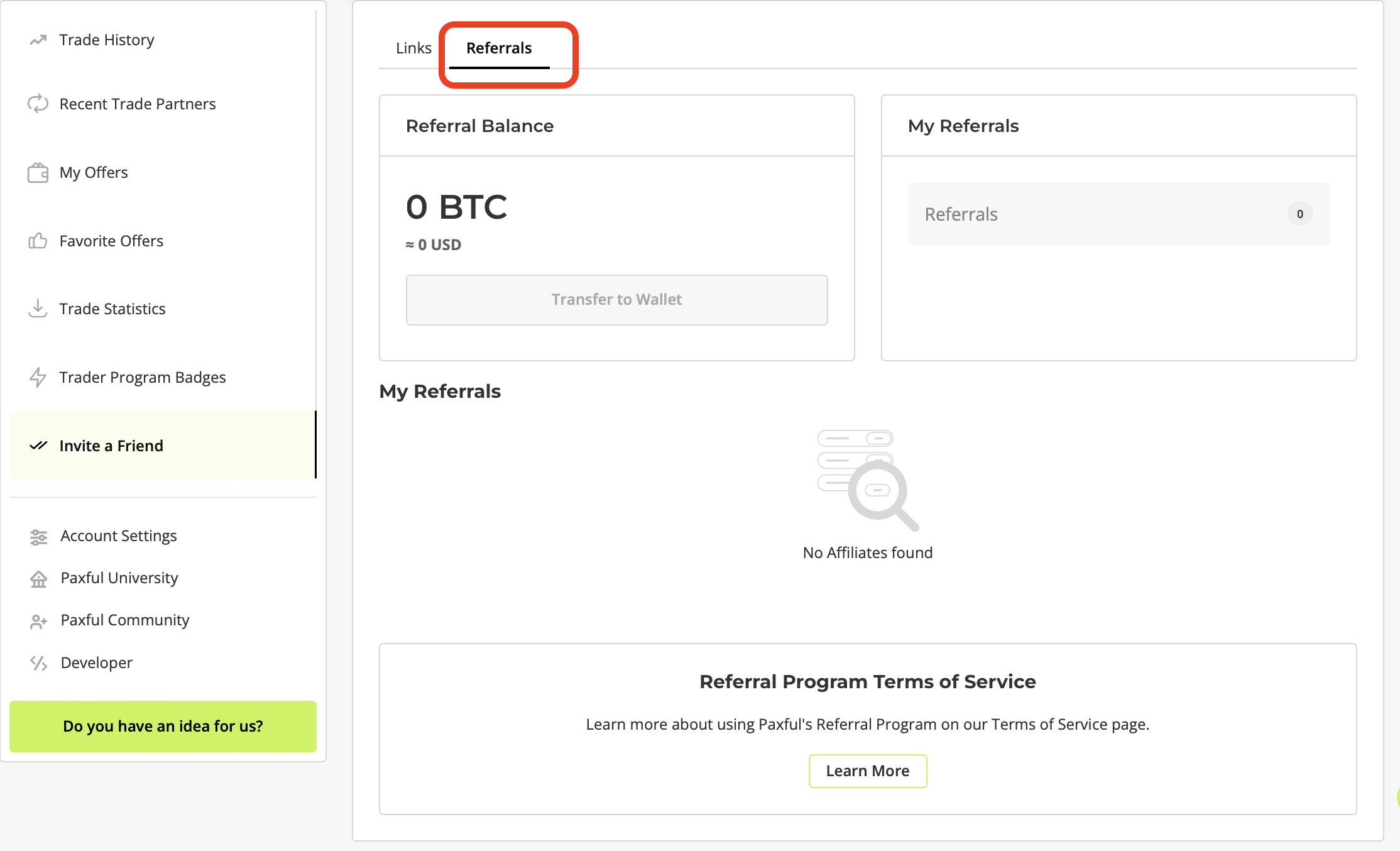Switch to the Links tab
This screenshot has width=1400, height=851.
tap(413, 48)
